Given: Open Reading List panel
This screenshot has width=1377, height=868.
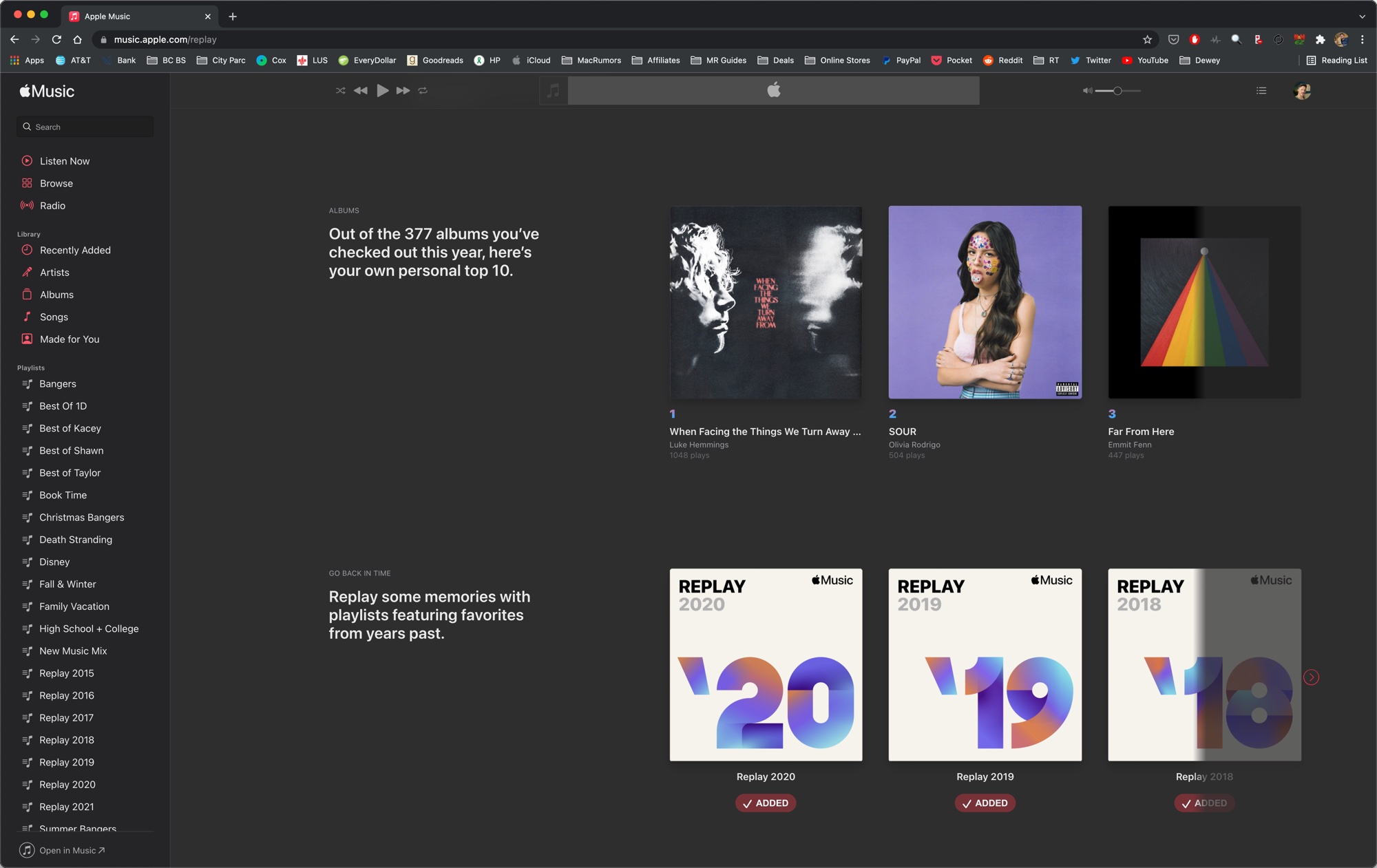Looking at the screenshot, I should click(1337, 60).
